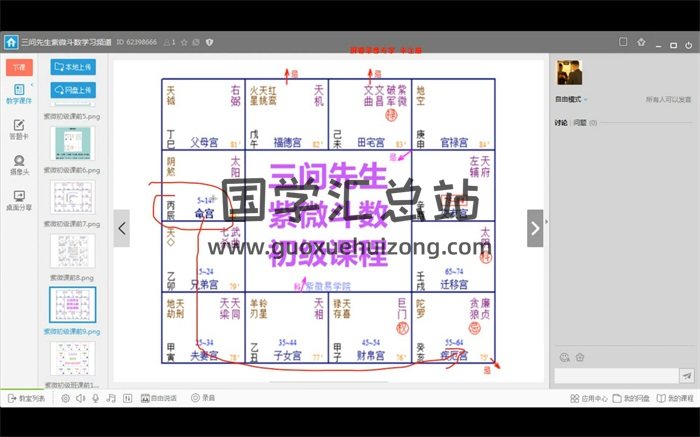Click the 本地上传 local upload button
This screenshot has height=437, width=700.
[73, 67]
